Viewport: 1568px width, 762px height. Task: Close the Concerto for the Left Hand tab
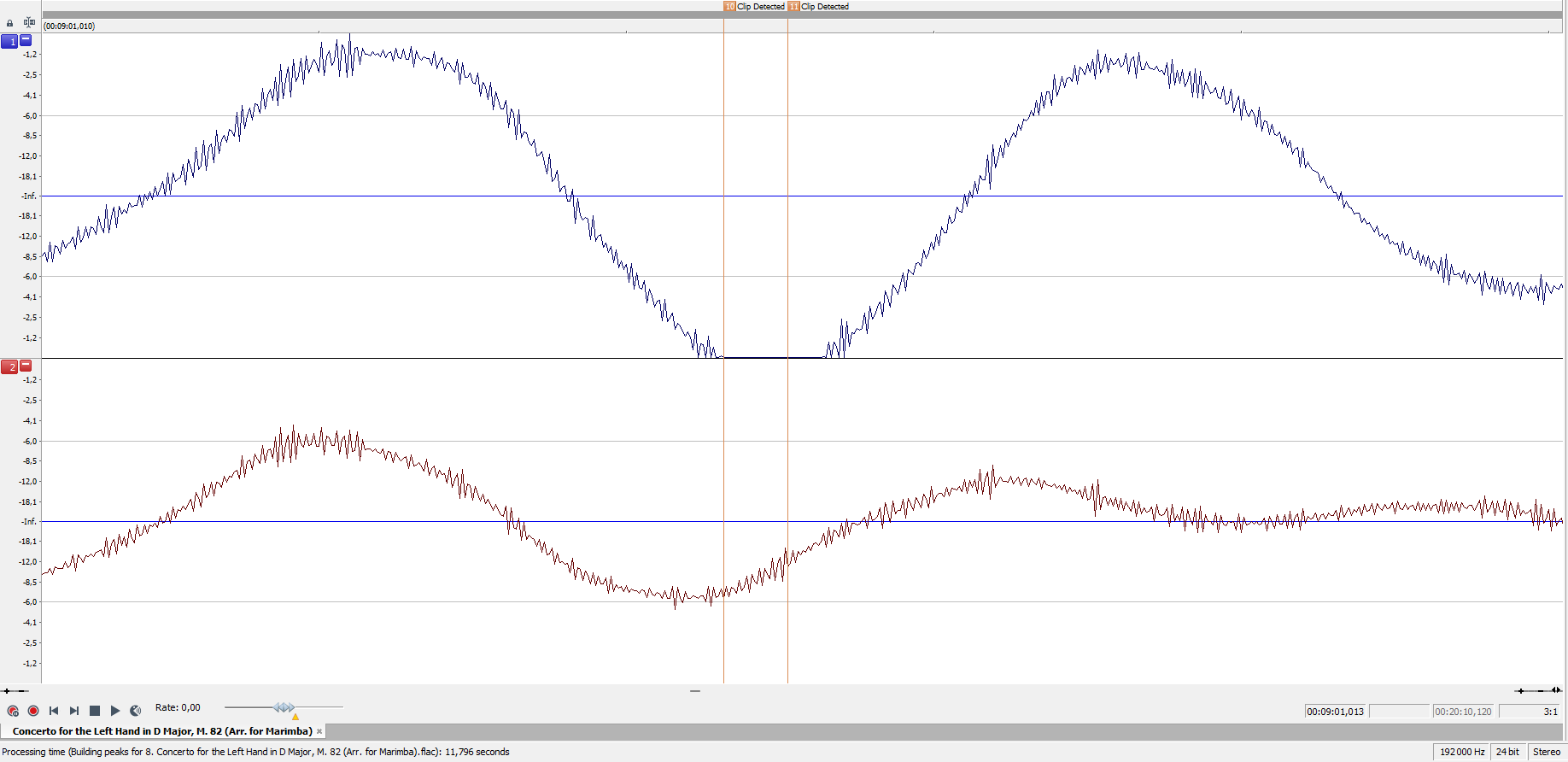click(319, 731)
